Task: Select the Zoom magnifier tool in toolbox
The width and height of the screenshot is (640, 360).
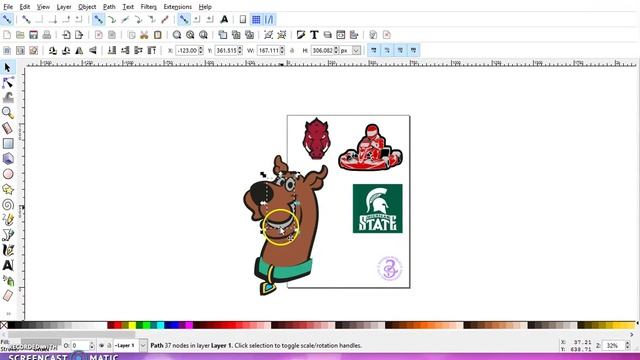Action: point(8,113)
